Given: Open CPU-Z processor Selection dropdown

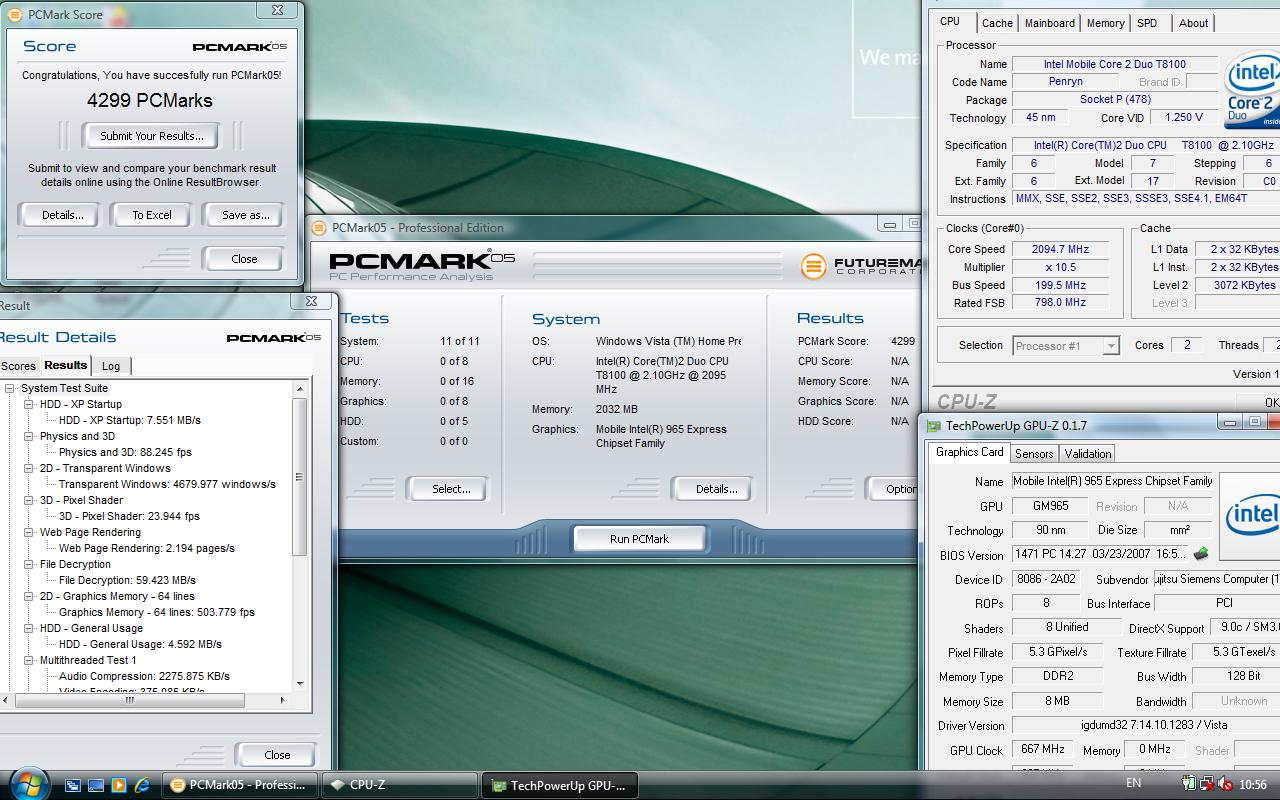Looking at the screenshot, I should 1110,346.
